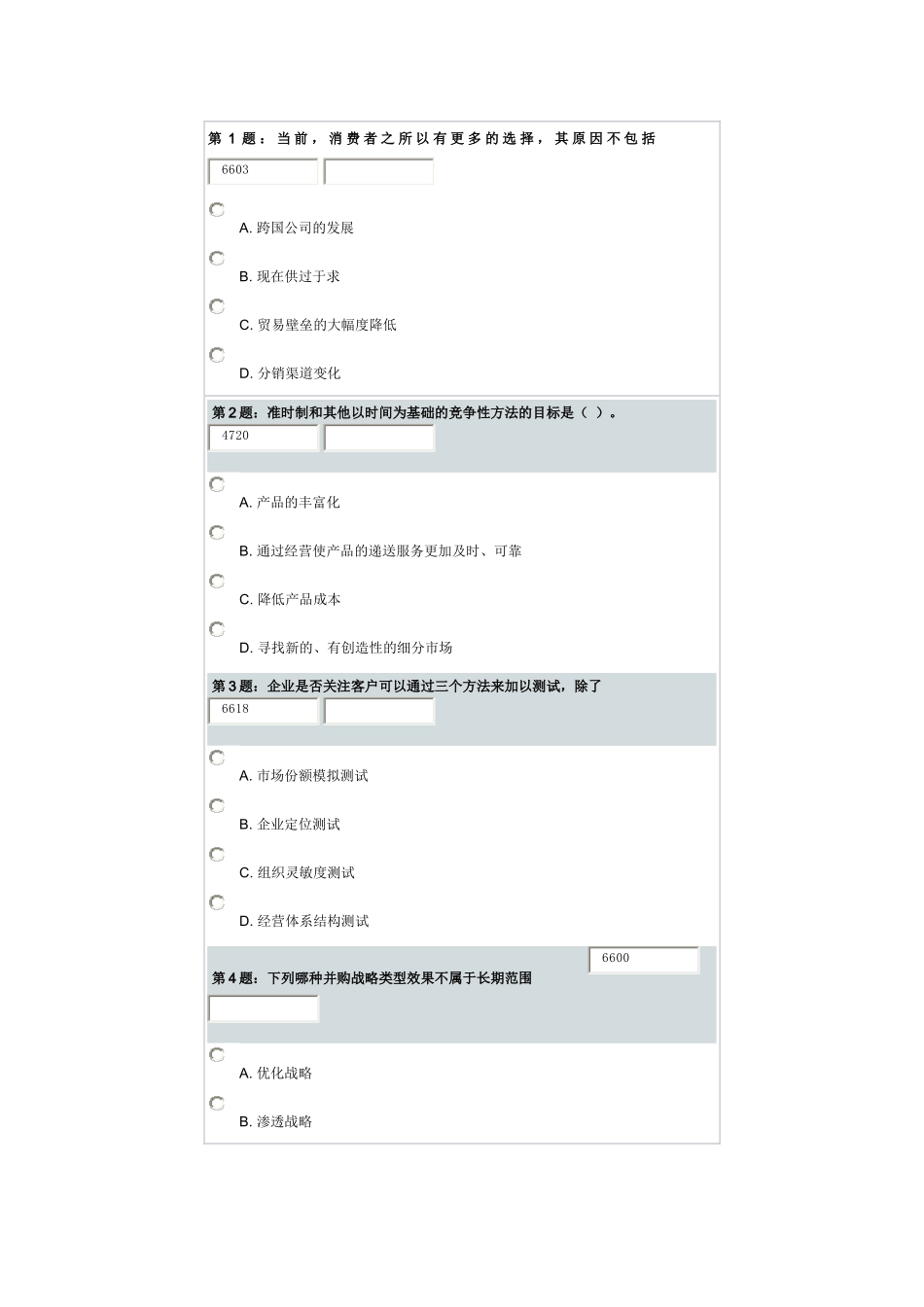
Task: Click empty field under question 4 title
Action: 264,1009
